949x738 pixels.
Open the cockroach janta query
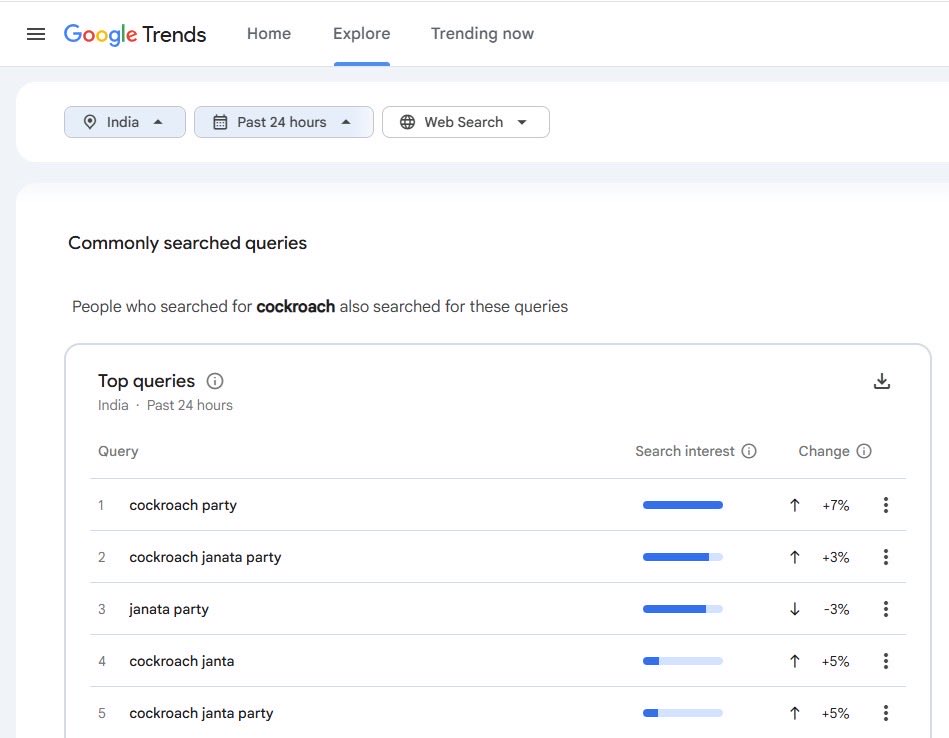[182, 661]
